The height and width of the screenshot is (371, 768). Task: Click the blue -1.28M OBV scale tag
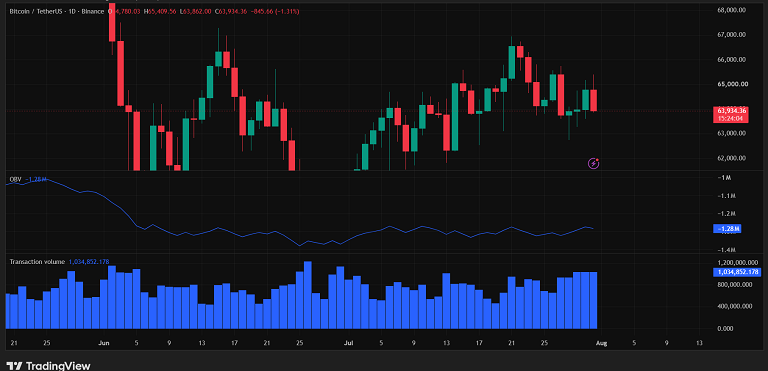[727, 228]
